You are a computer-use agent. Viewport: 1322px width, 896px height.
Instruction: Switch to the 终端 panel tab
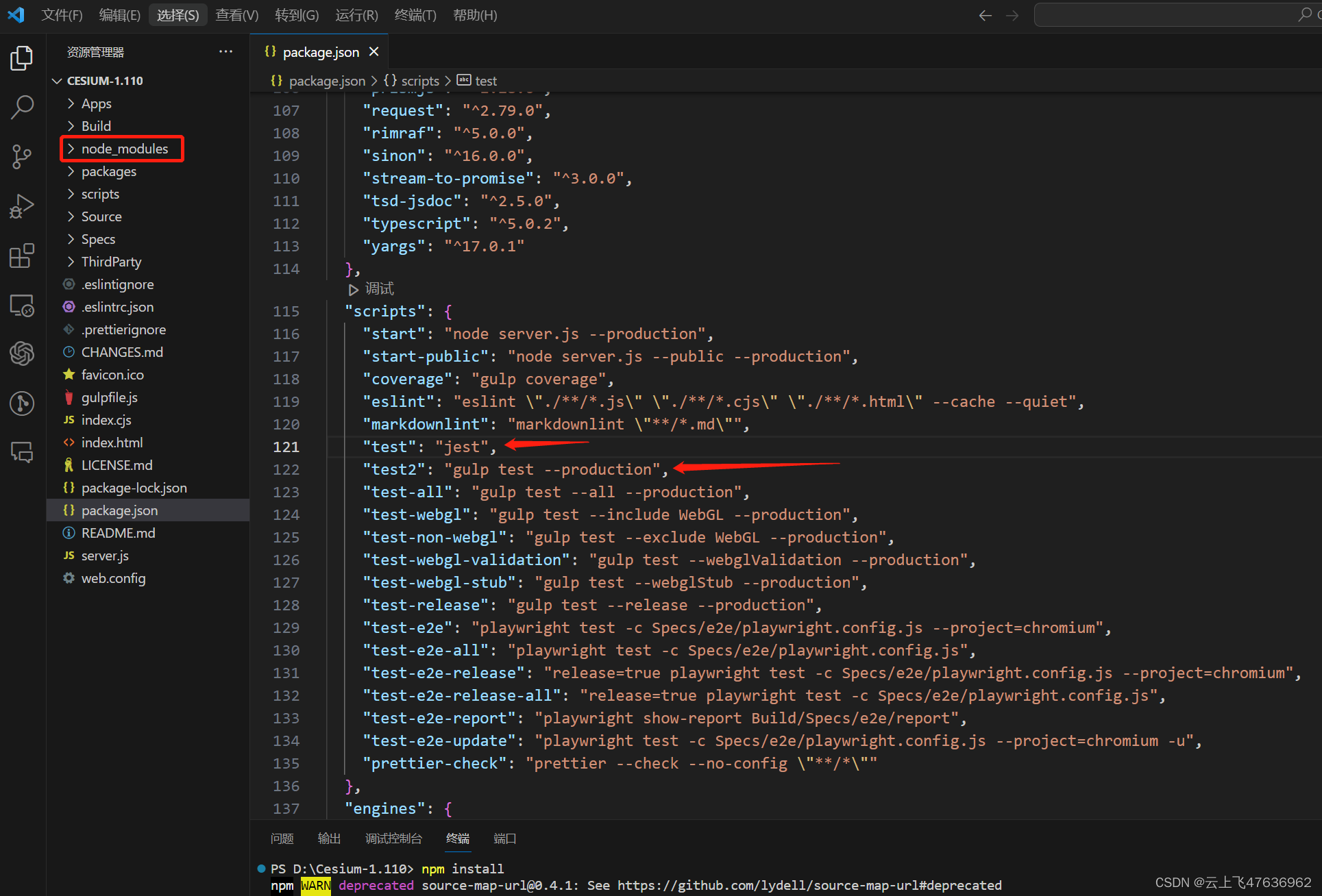(x=458, y=838)
